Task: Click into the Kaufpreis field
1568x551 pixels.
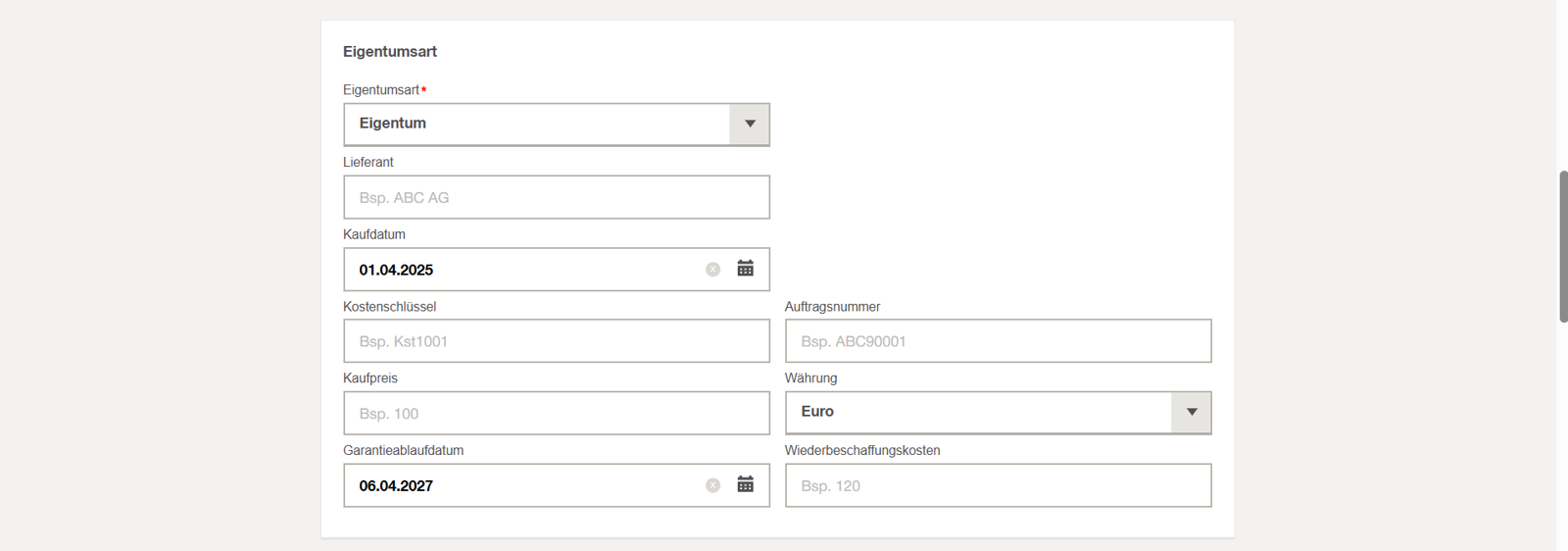Action: (x=556, y=414)
